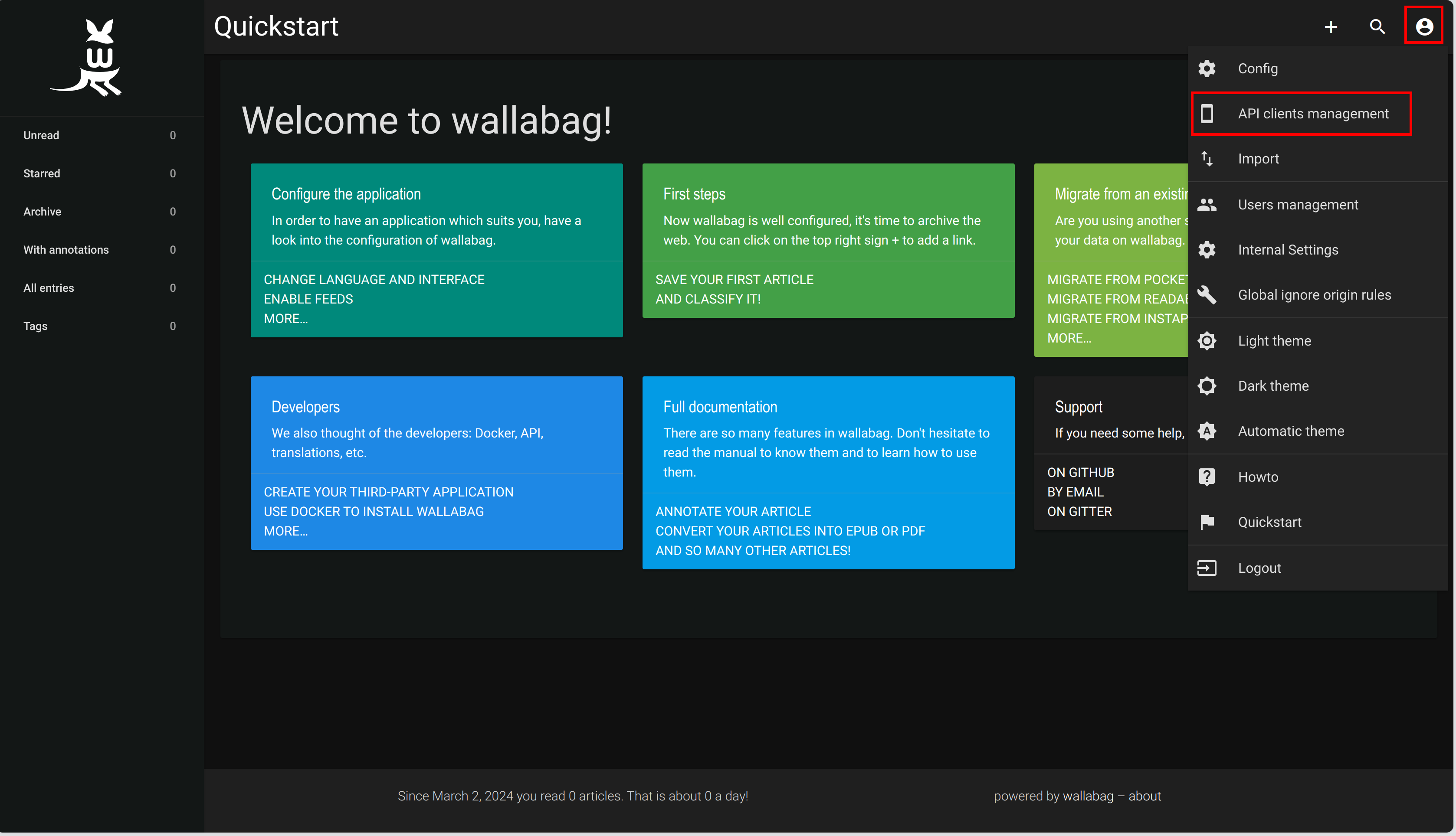Click Migrate from Instapaper link

(x=1117, y=319)
